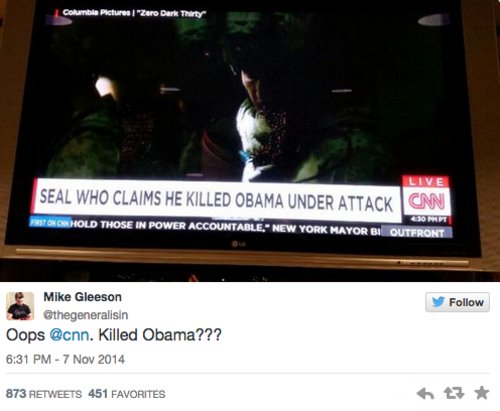The image size is (500, 411).
Task: Click the FIRST ON CNN blue tag
Action: tap(50, 222)
